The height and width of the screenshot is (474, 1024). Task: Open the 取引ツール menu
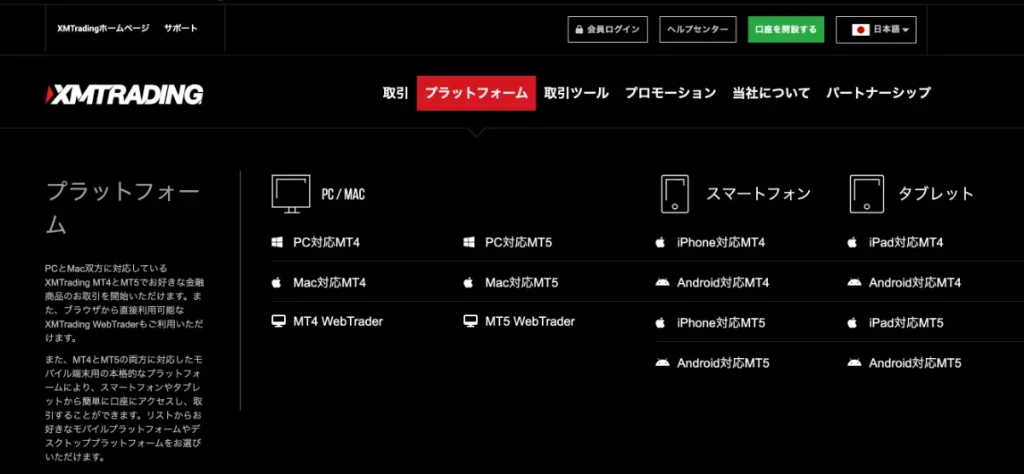576,93
